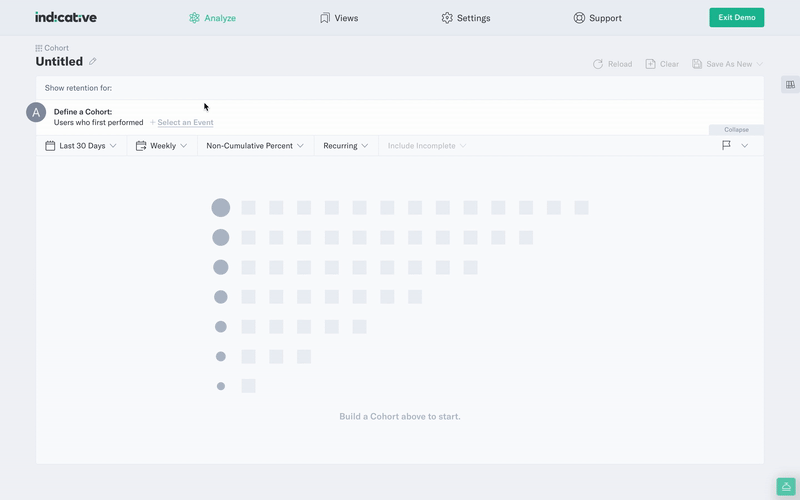
Task: Open the green help widget icon
Action: point(786,486)
